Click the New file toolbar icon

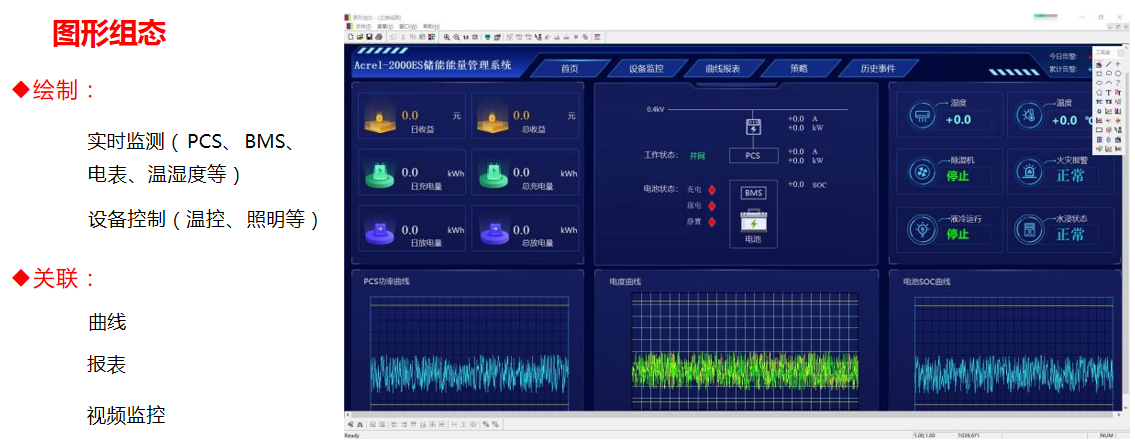pos(350,37)
